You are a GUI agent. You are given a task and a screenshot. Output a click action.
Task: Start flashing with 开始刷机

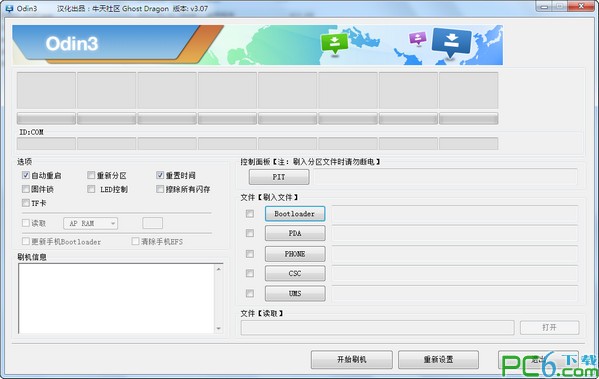pos(351,360)
